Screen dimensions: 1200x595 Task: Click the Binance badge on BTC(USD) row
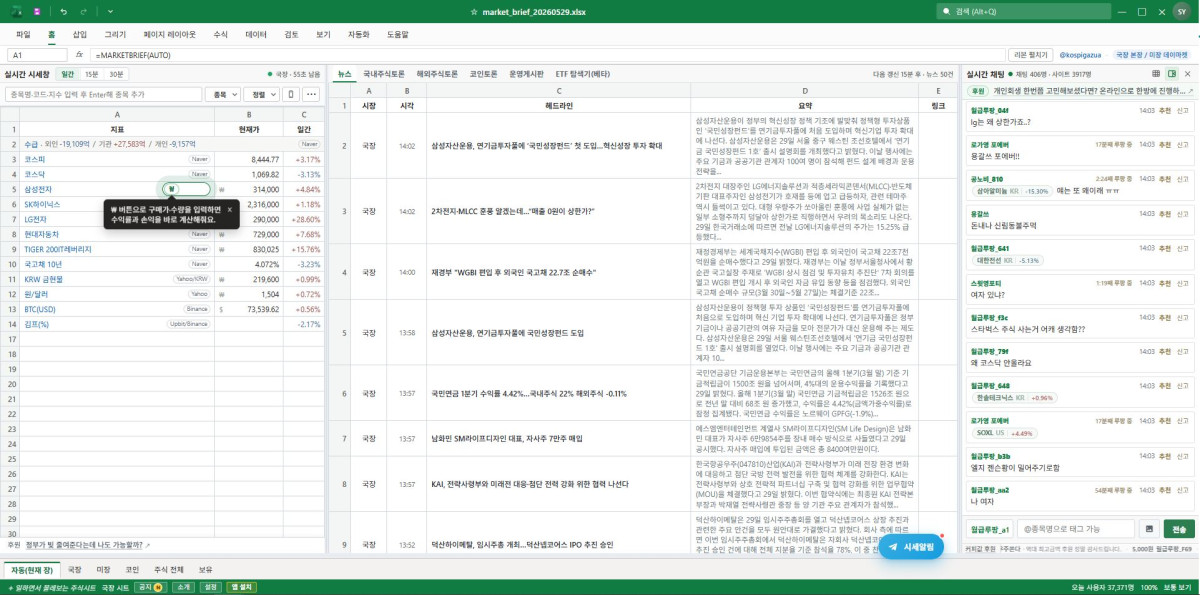[197, 309]
